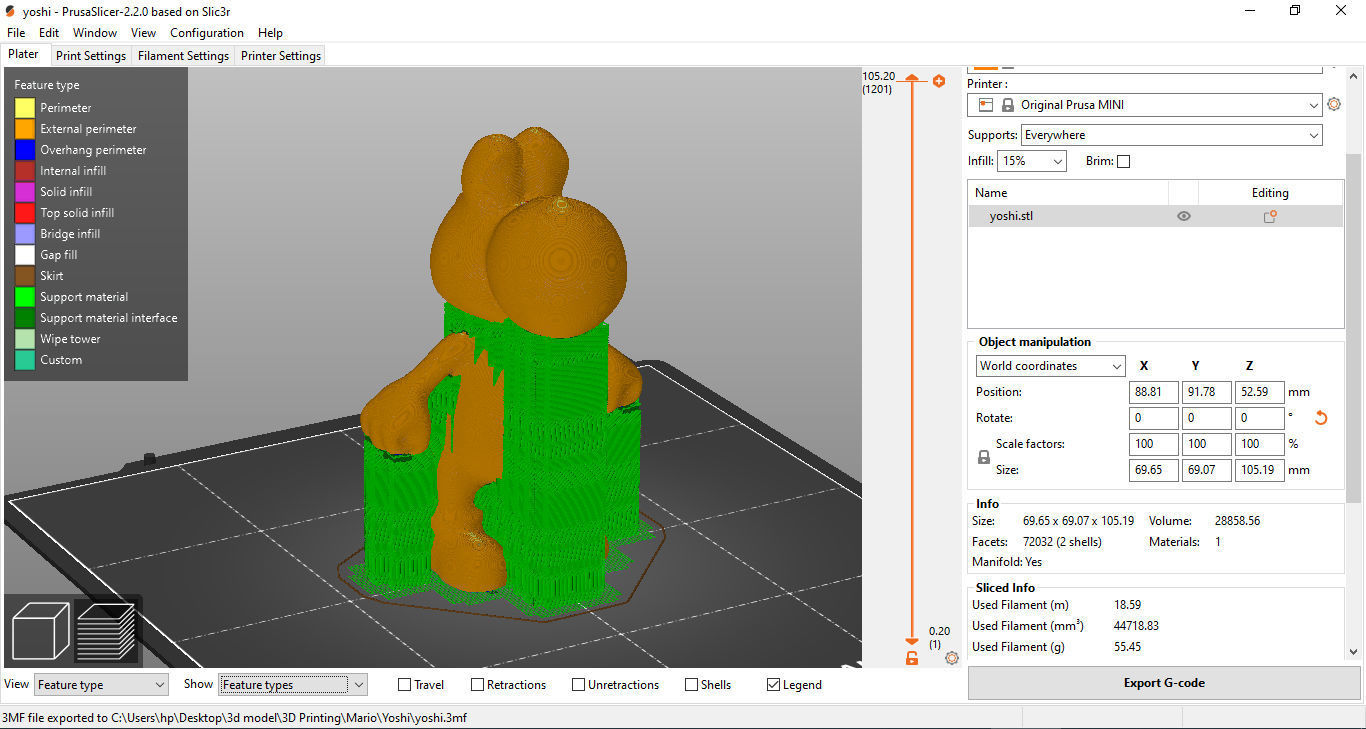Open the Window menu
This screenshot has width=1366, height=729.
tap(95, 33)
